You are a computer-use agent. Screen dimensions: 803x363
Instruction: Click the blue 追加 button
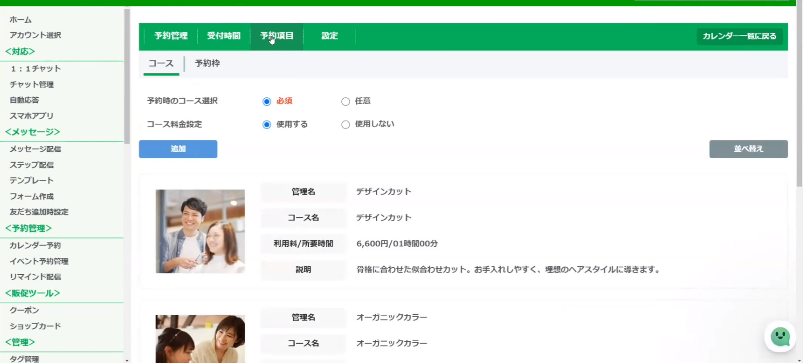tap(178, 149)
